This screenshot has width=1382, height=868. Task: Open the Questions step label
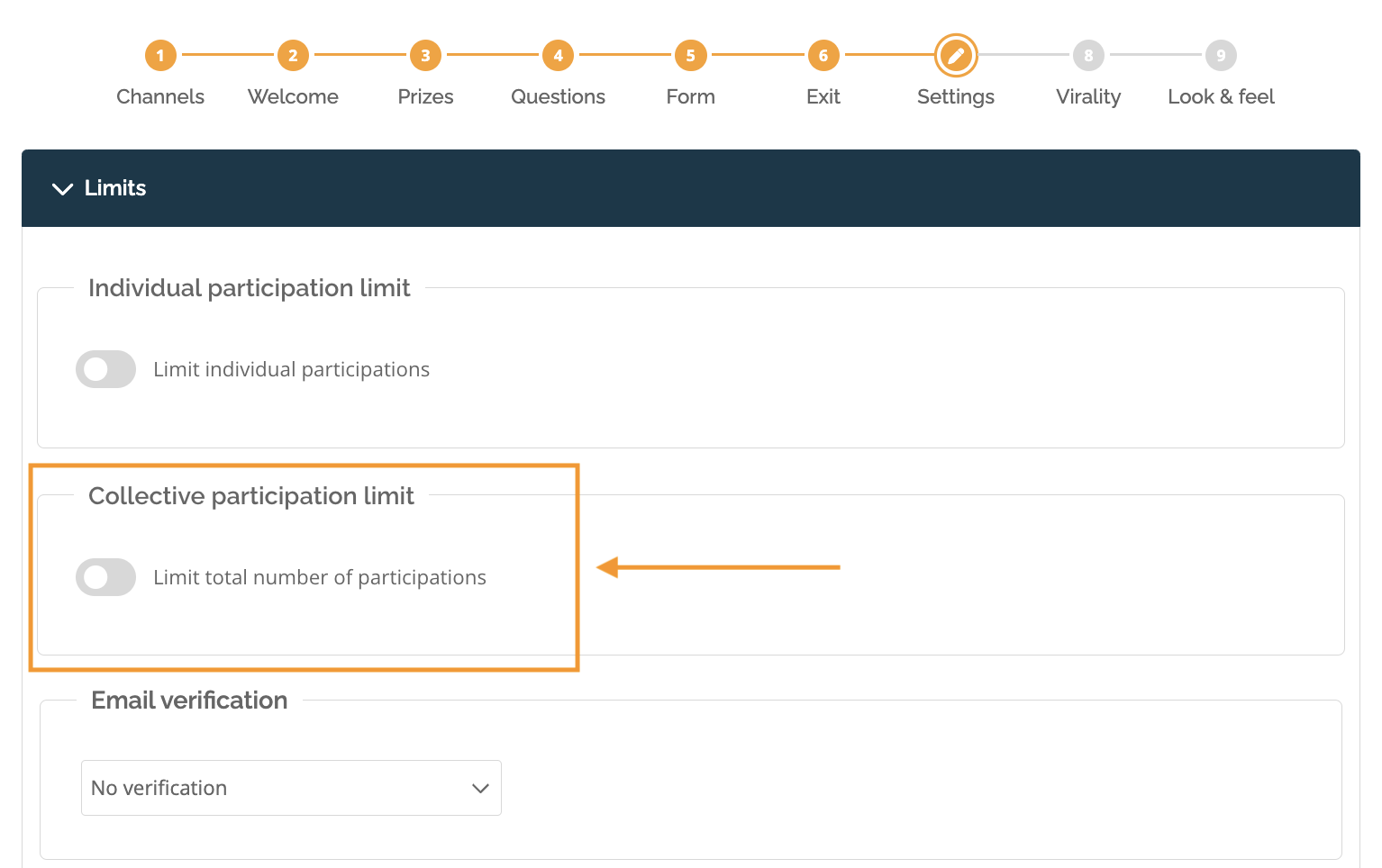pos(558,96)
